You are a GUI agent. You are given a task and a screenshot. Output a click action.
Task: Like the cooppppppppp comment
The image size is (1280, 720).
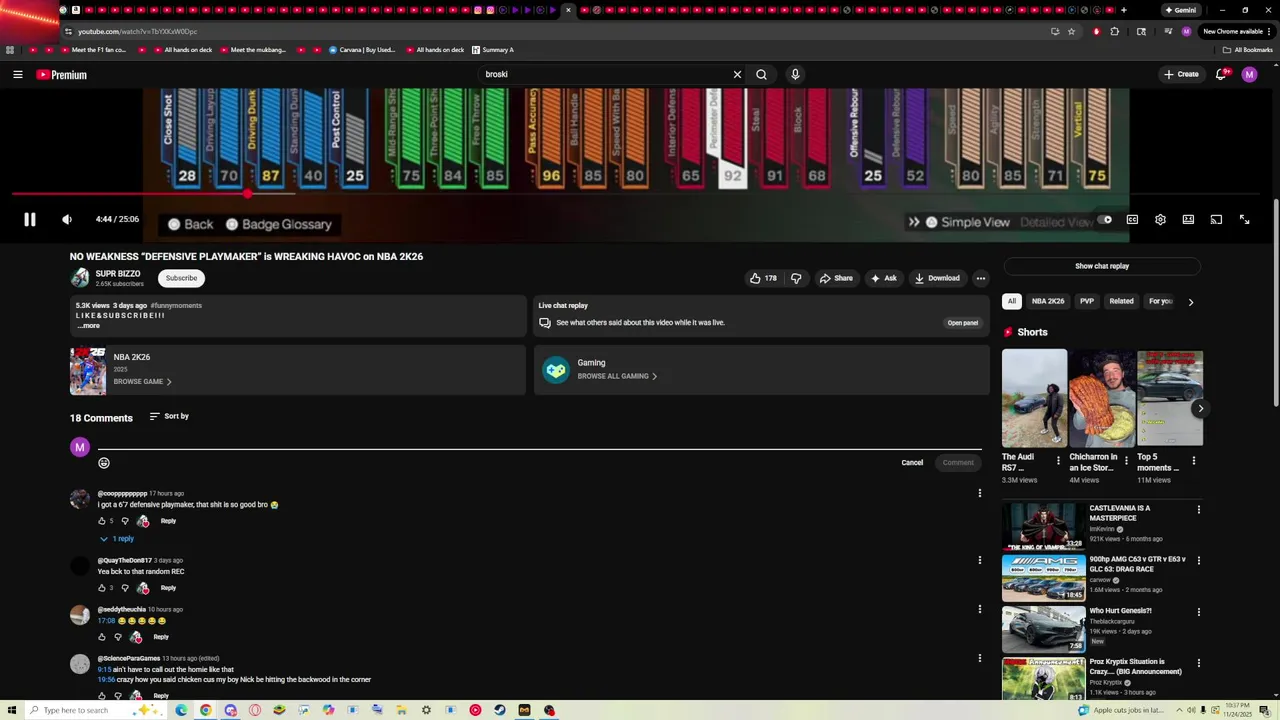tap(102, 521)
